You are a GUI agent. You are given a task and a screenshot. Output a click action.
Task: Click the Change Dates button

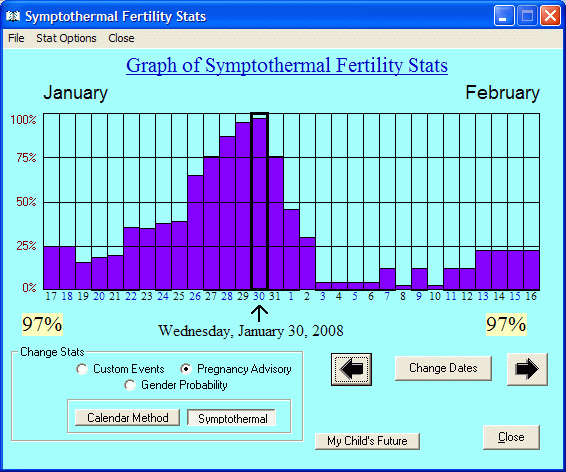[443, 368]
